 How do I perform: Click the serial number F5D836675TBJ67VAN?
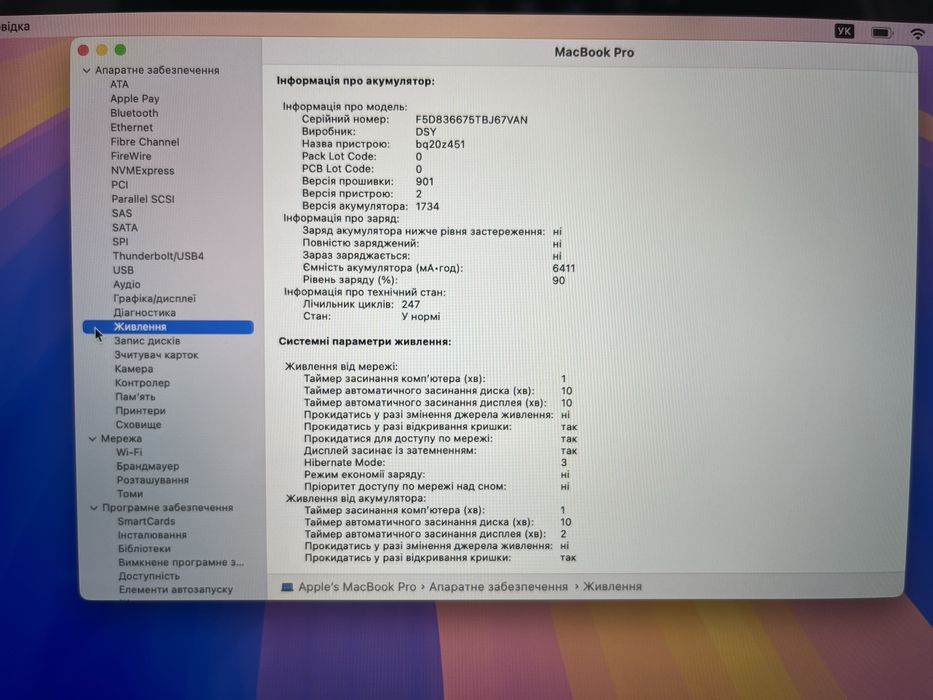(x=471, y=120)
